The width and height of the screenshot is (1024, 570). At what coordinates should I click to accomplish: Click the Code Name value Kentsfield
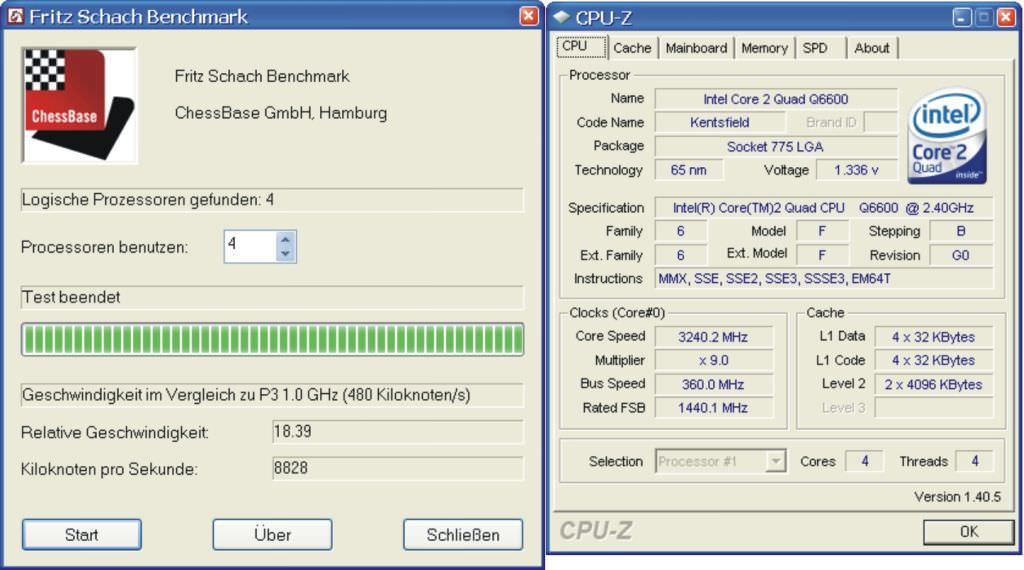click(x=720, y=122)
